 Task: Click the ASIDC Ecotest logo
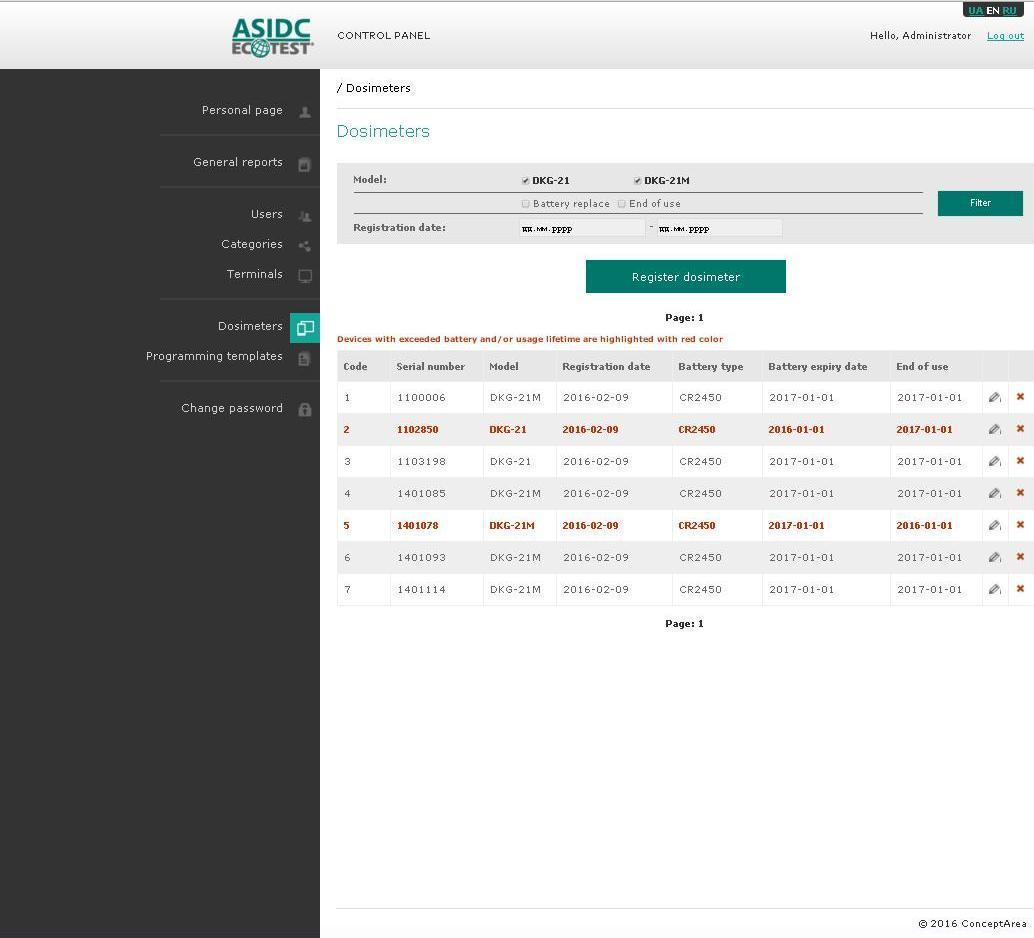[x=272, y=37]
